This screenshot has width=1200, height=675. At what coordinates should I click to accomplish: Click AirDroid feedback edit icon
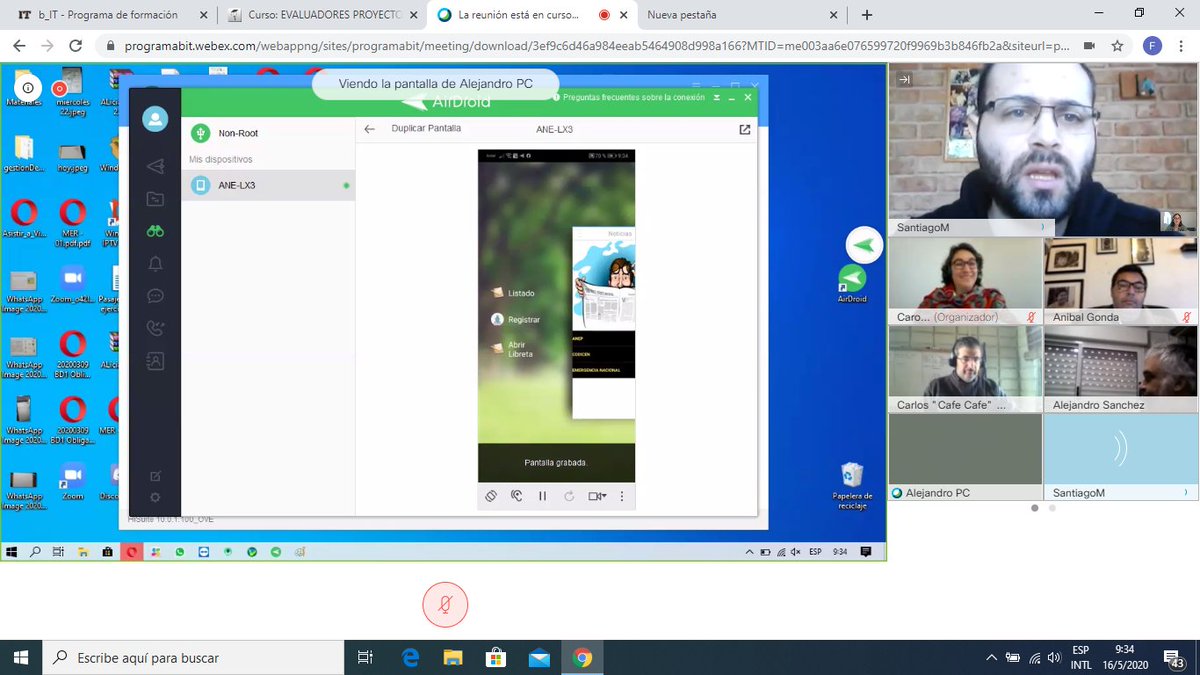pos(155,476)
